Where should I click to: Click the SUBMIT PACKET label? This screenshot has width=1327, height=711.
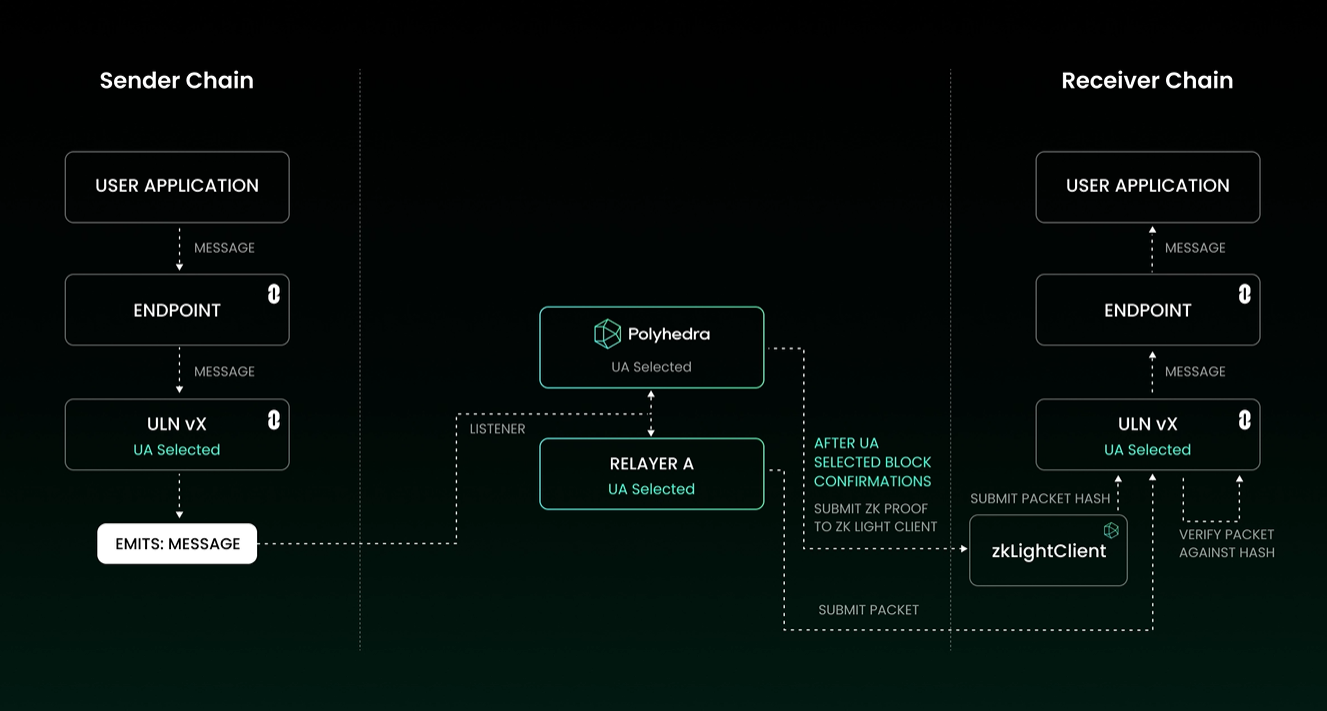(868, 610)
